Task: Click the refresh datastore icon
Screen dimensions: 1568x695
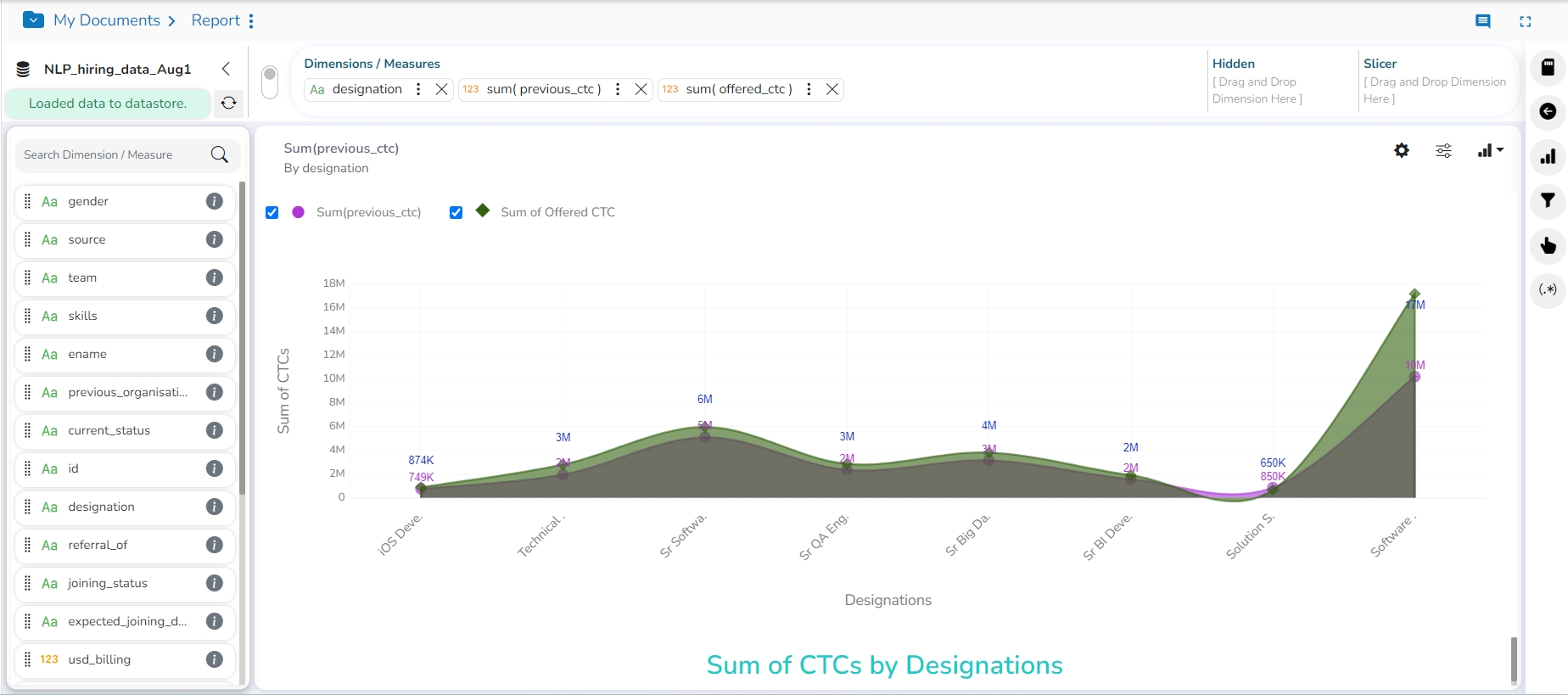Action: [x=228, y=103]
